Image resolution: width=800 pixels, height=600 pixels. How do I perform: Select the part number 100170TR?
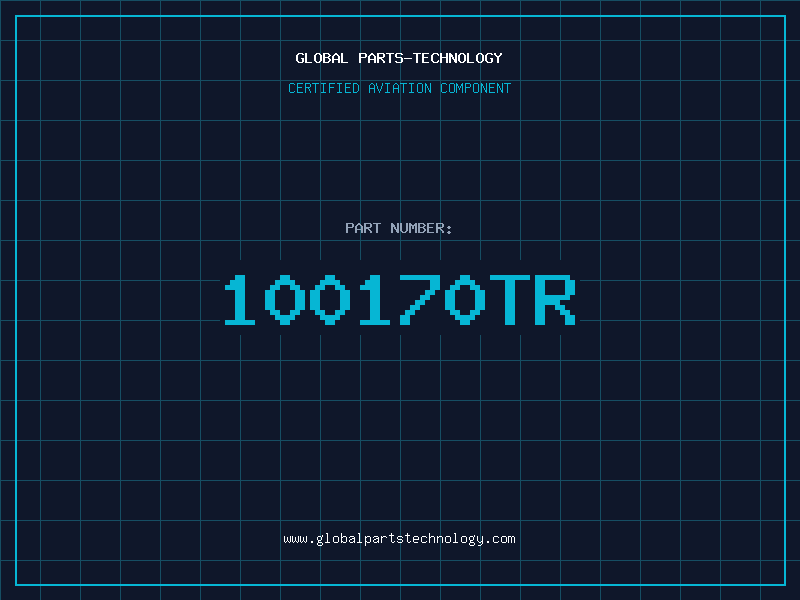(x=400, y=299)
